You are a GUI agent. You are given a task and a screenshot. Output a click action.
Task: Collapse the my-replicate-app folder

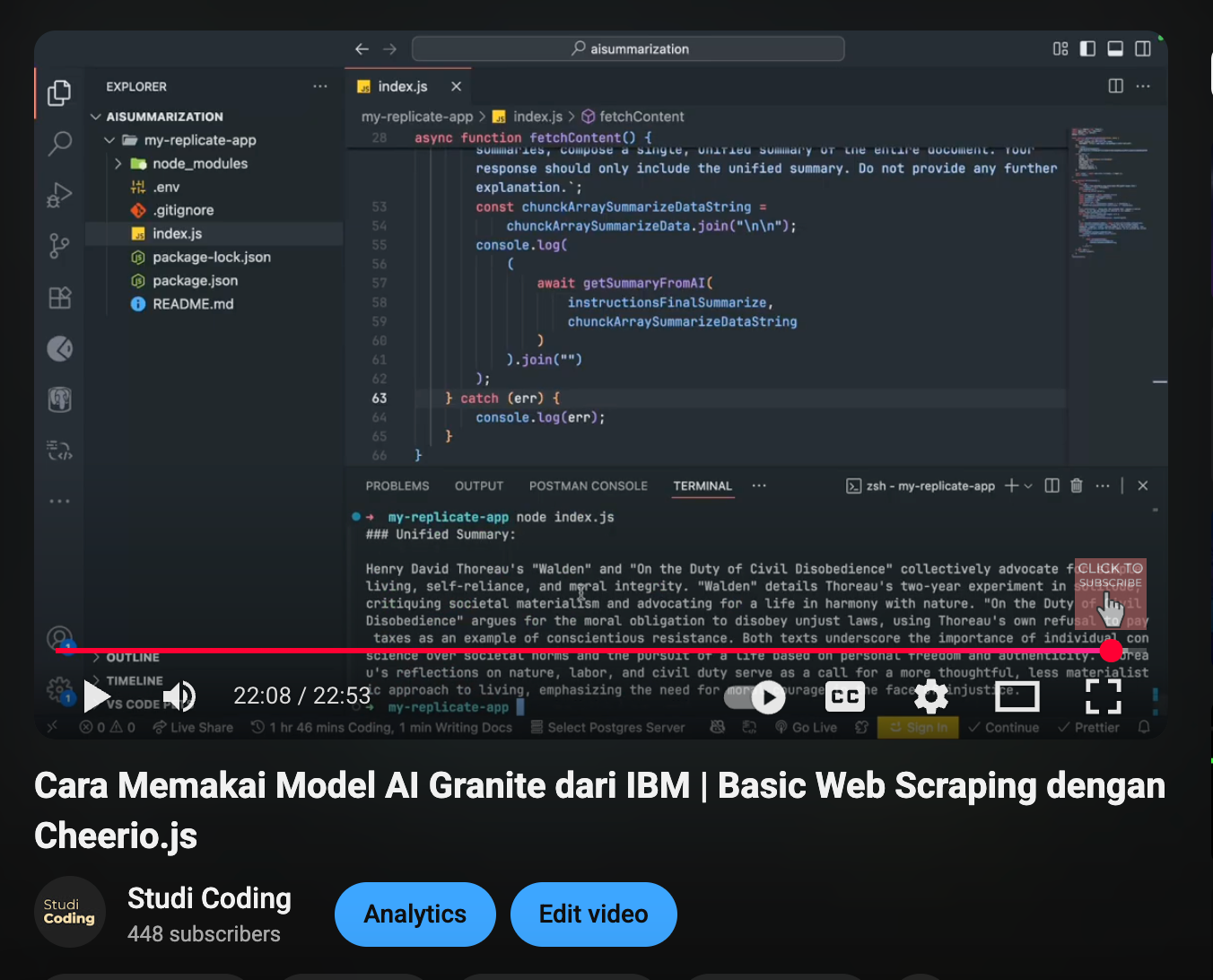click(109, 140)
